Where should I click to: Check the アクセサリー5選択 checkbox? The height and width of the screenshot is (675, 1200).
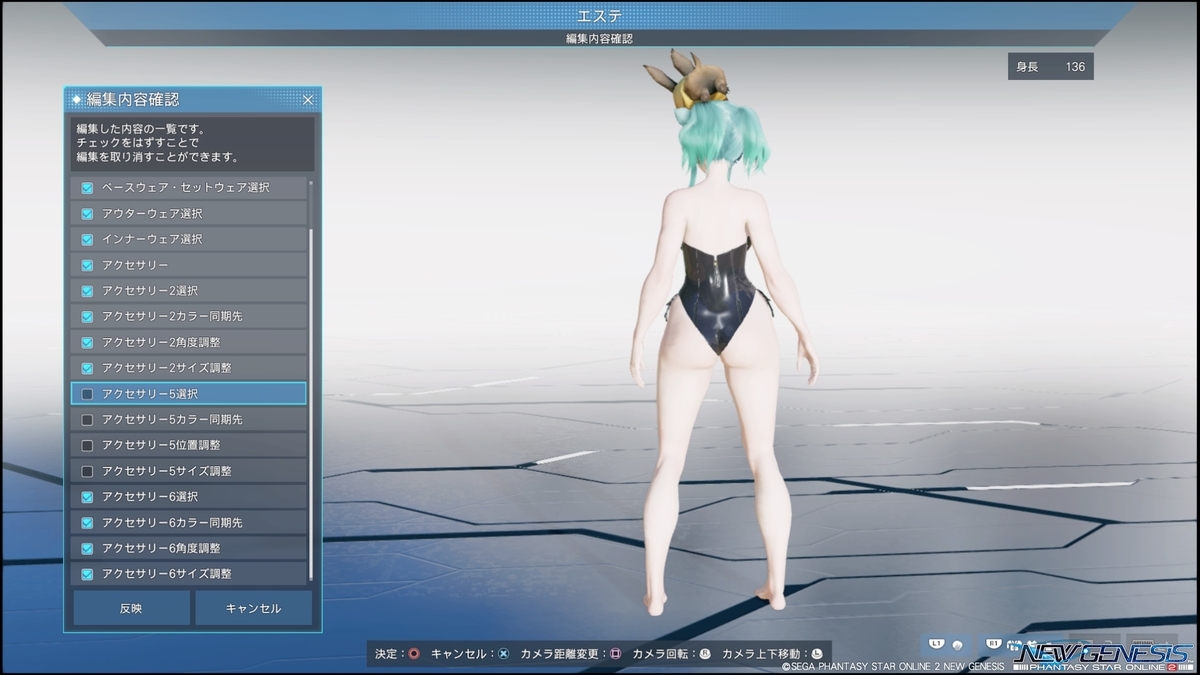(x=87, y=394)
